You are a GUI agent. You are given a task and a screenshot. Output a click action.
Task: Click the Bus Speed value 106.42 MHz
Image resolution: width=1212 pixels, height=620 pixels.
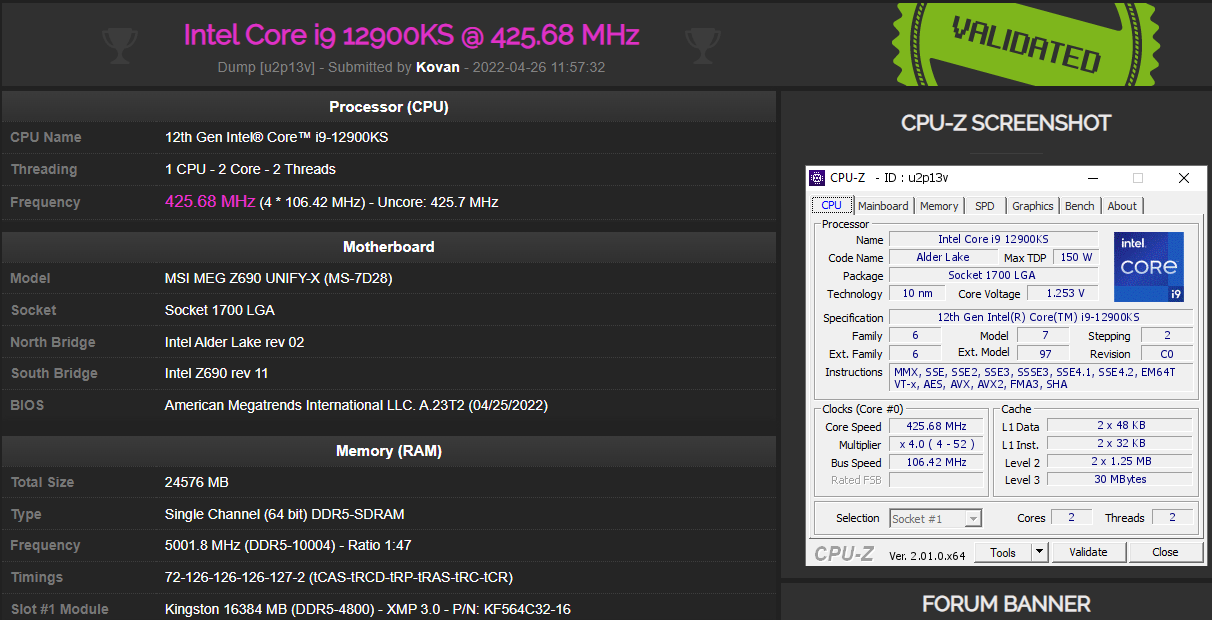pyautogui.click(x=936, y=463)
